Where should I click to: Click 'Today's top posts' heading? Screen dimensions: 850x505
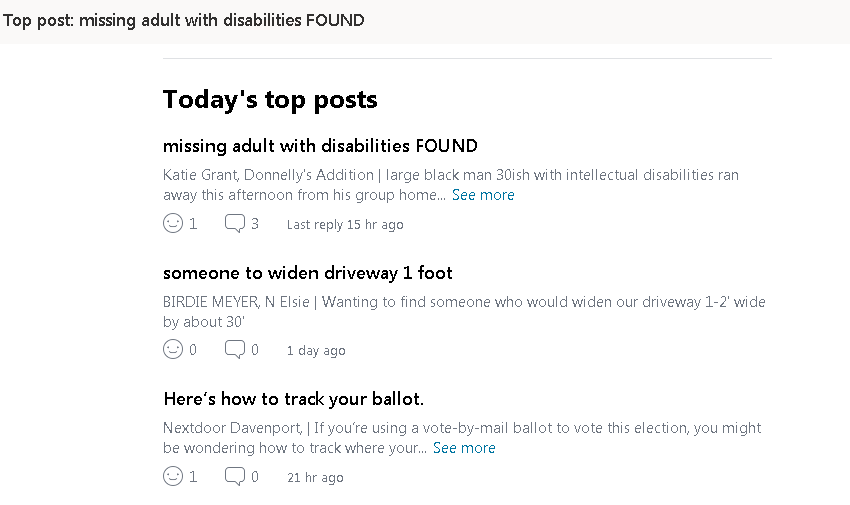tap(270, 100)
